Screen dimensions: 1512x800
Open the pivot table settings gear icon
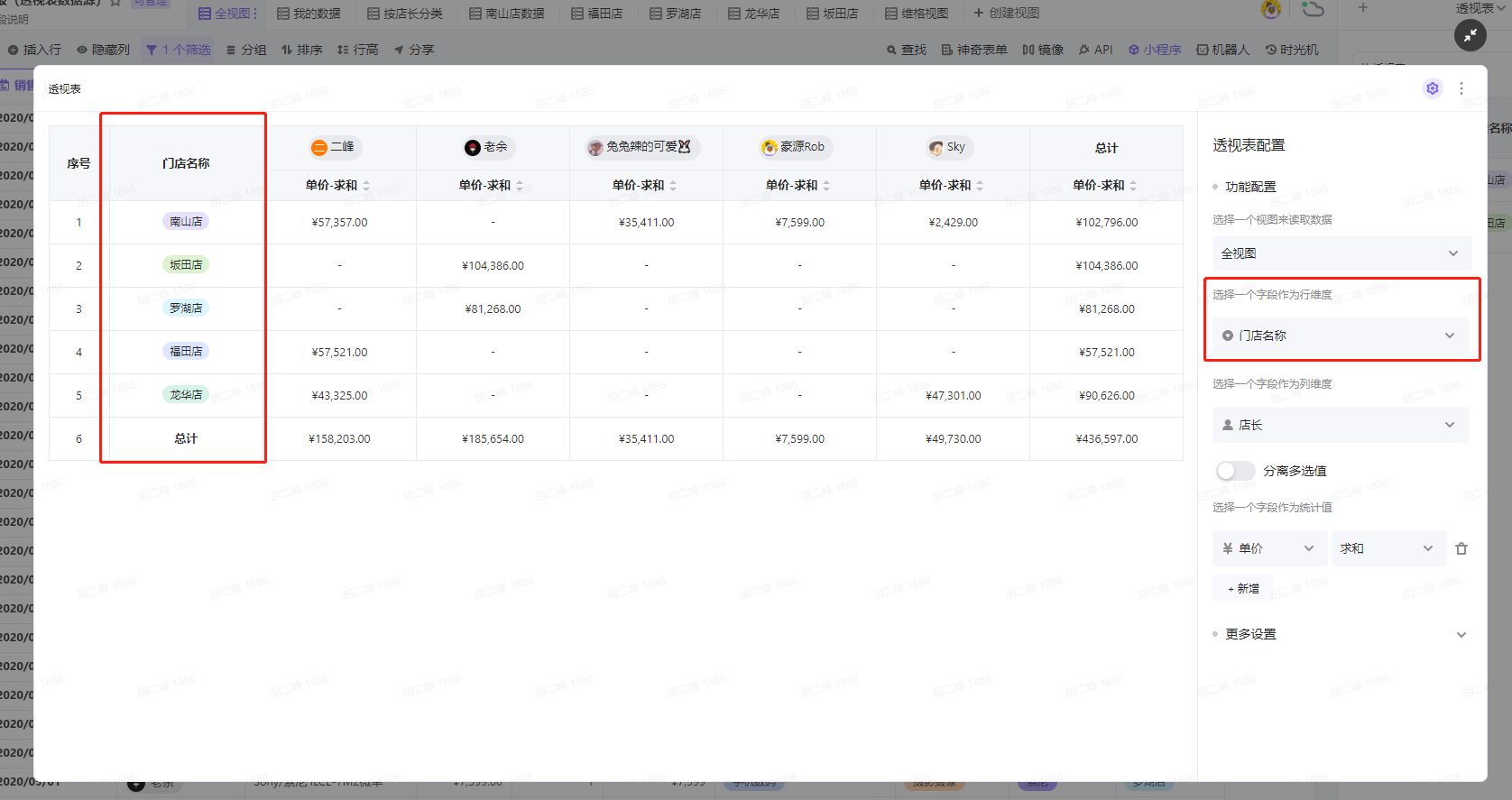pos(1432,88)
